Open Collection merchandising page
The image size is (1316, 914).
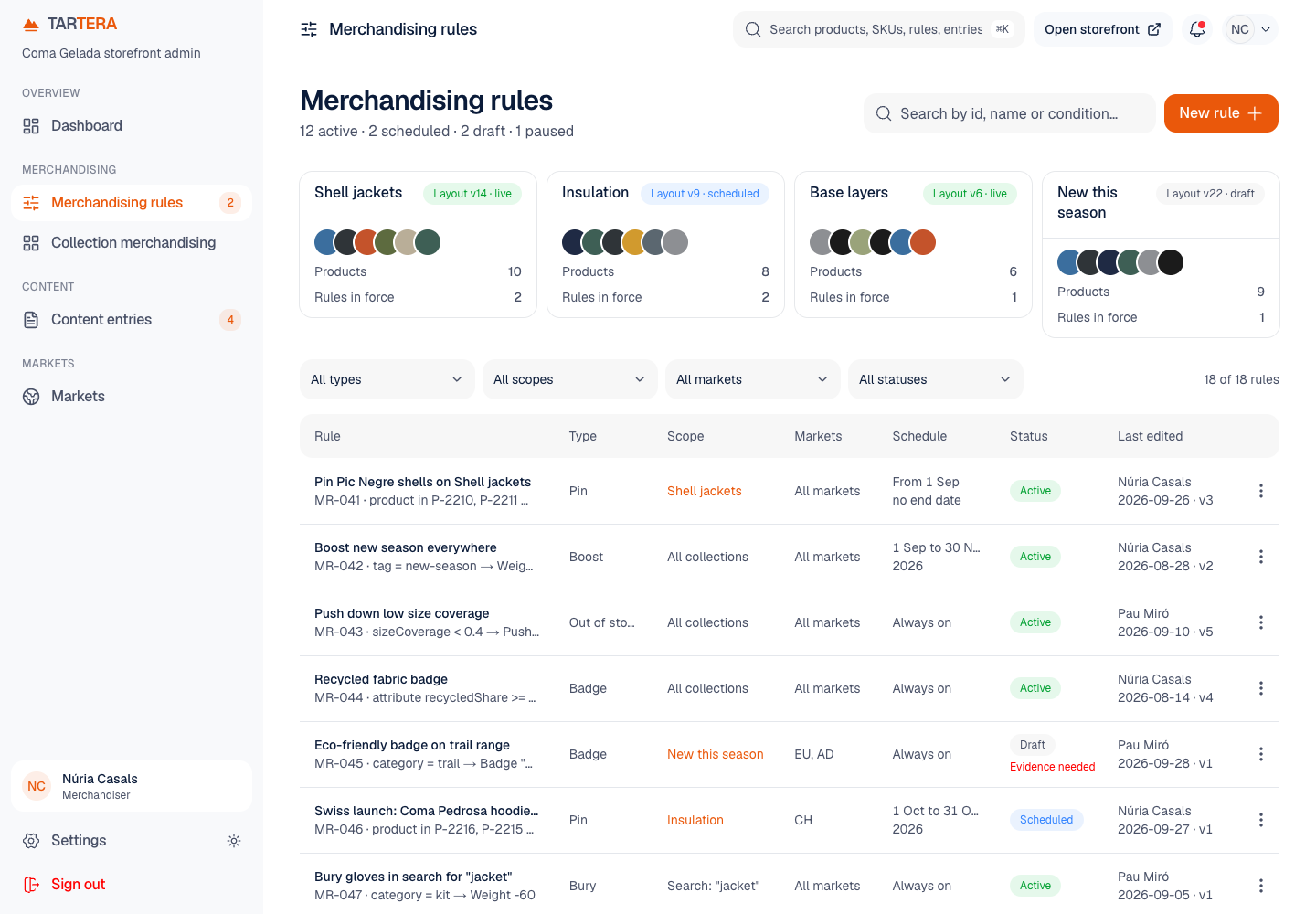click(x=132, y=243)
